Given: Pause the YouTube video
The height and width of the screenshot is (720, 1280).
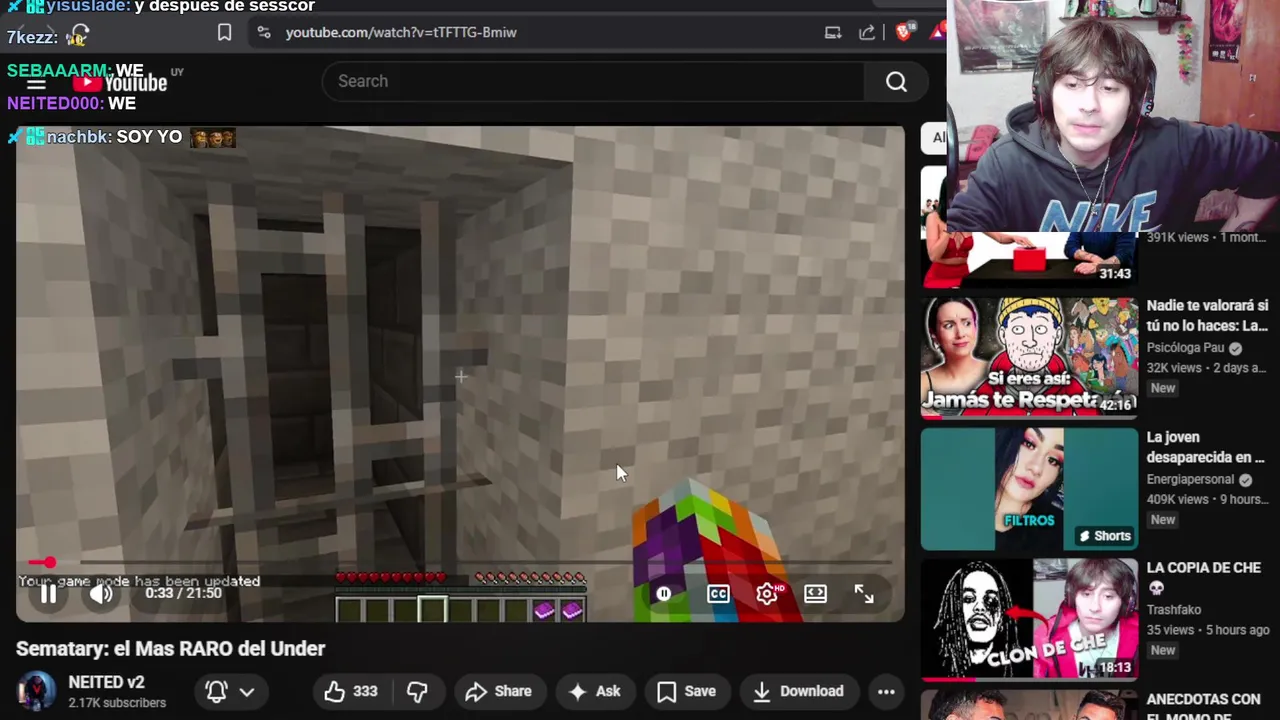Looking at the screenshot, I should tap(48, 594).
